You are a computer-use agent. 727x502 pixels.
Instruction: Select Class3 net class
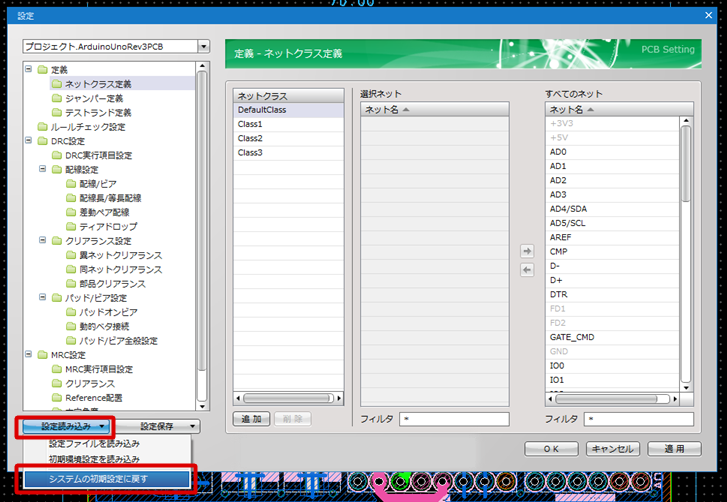[288, 153]
